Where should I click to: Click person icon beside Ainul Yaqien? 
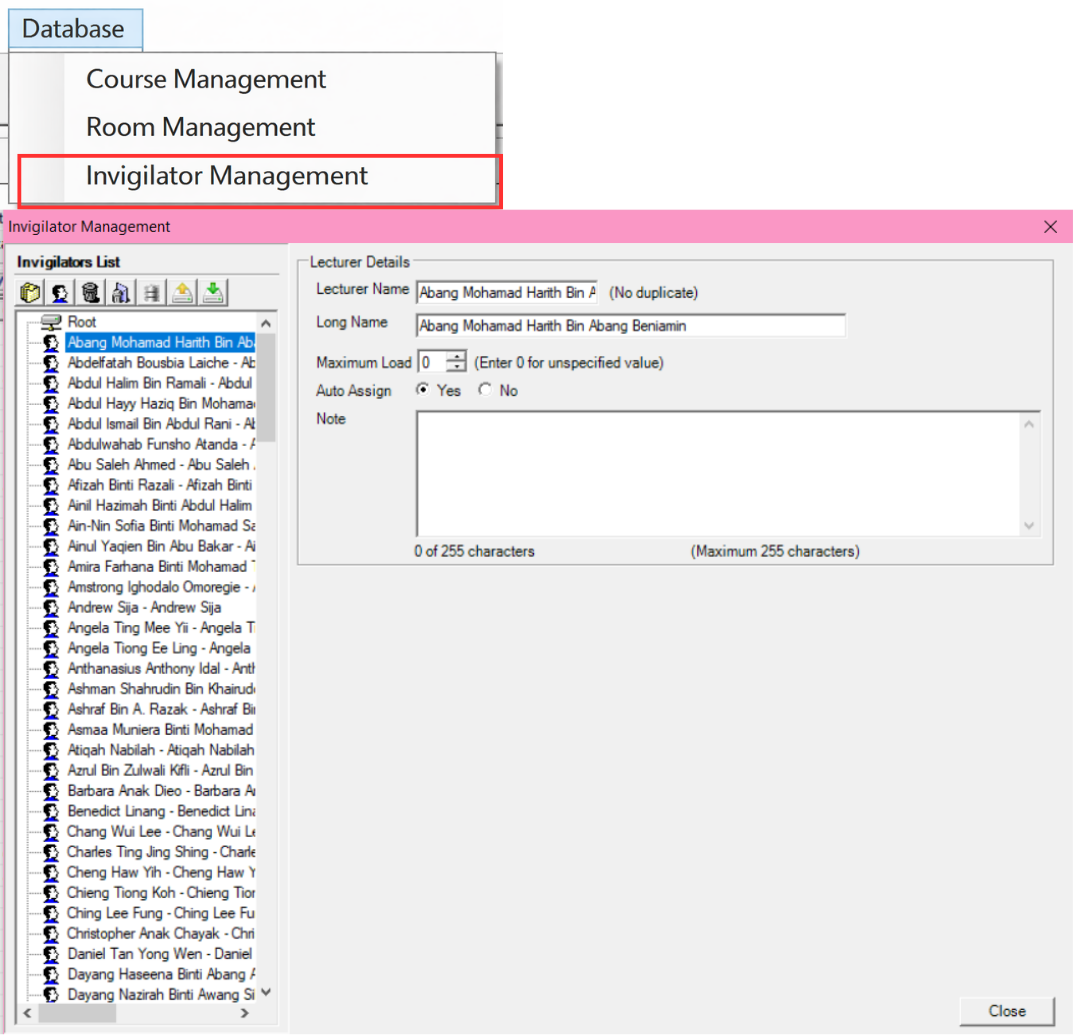coord(51,546)
